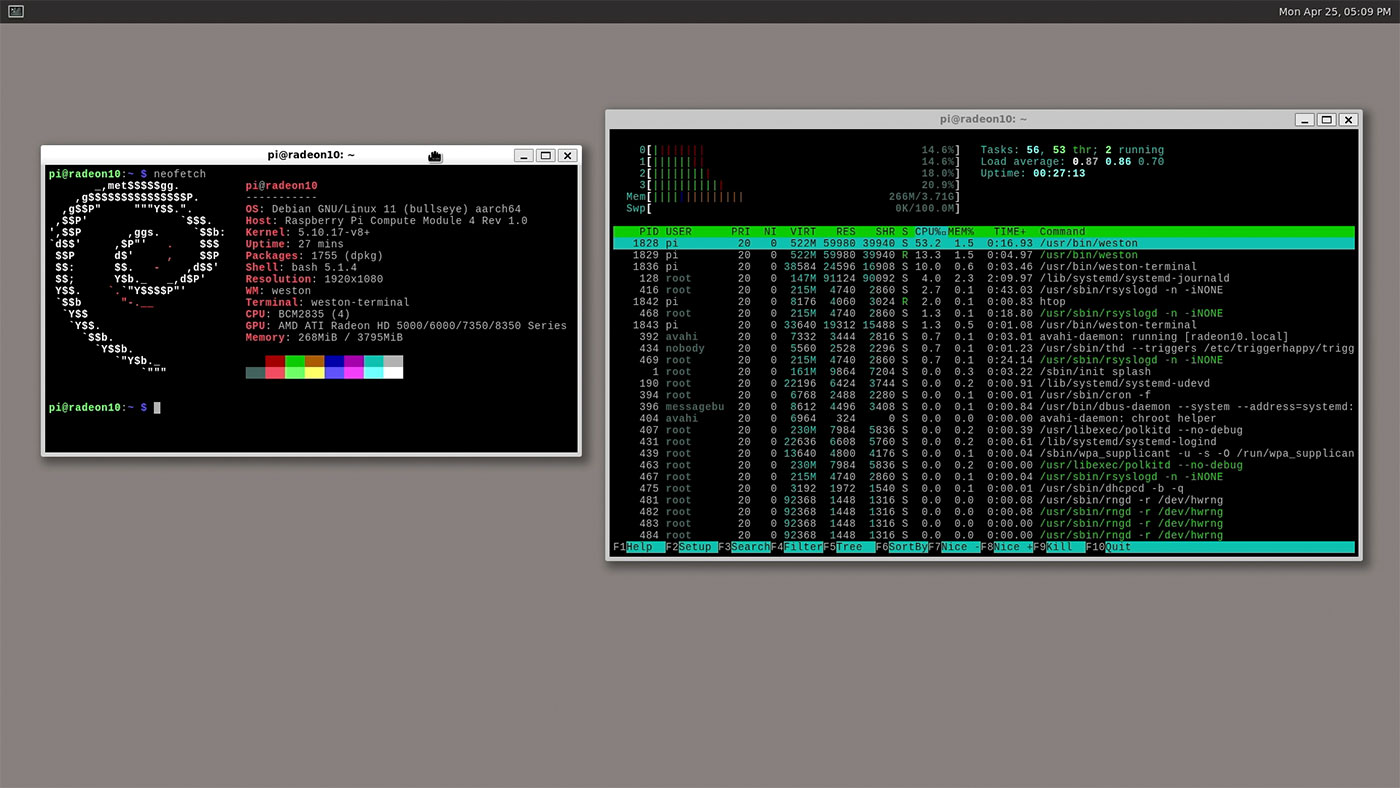Focus the shell prompt cursor in neofetch window

coord(157,408)
